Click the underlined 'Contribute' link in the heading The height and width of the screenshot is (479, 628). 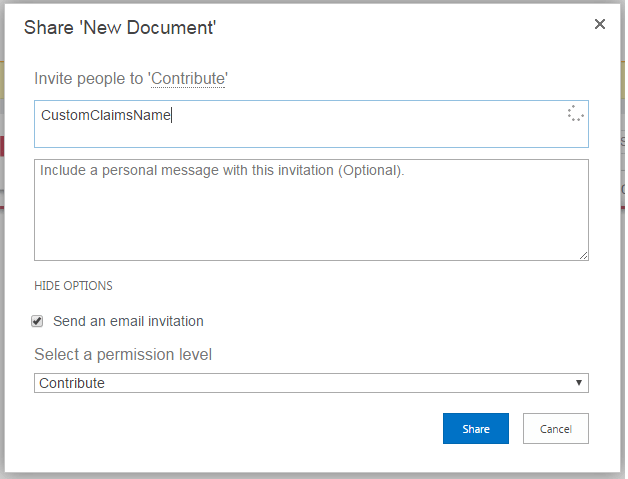pyautogui.click(x=188, y=79)
